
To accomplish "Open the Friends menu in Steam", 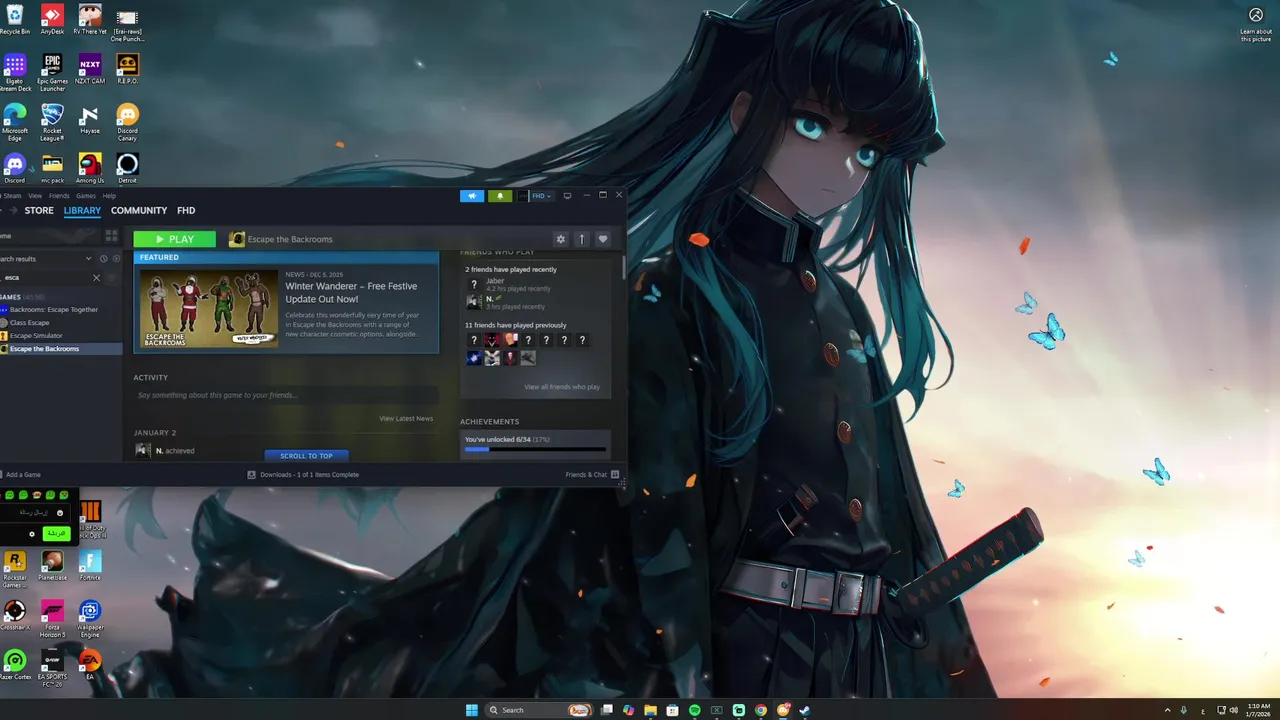I will tap(59, 196).
